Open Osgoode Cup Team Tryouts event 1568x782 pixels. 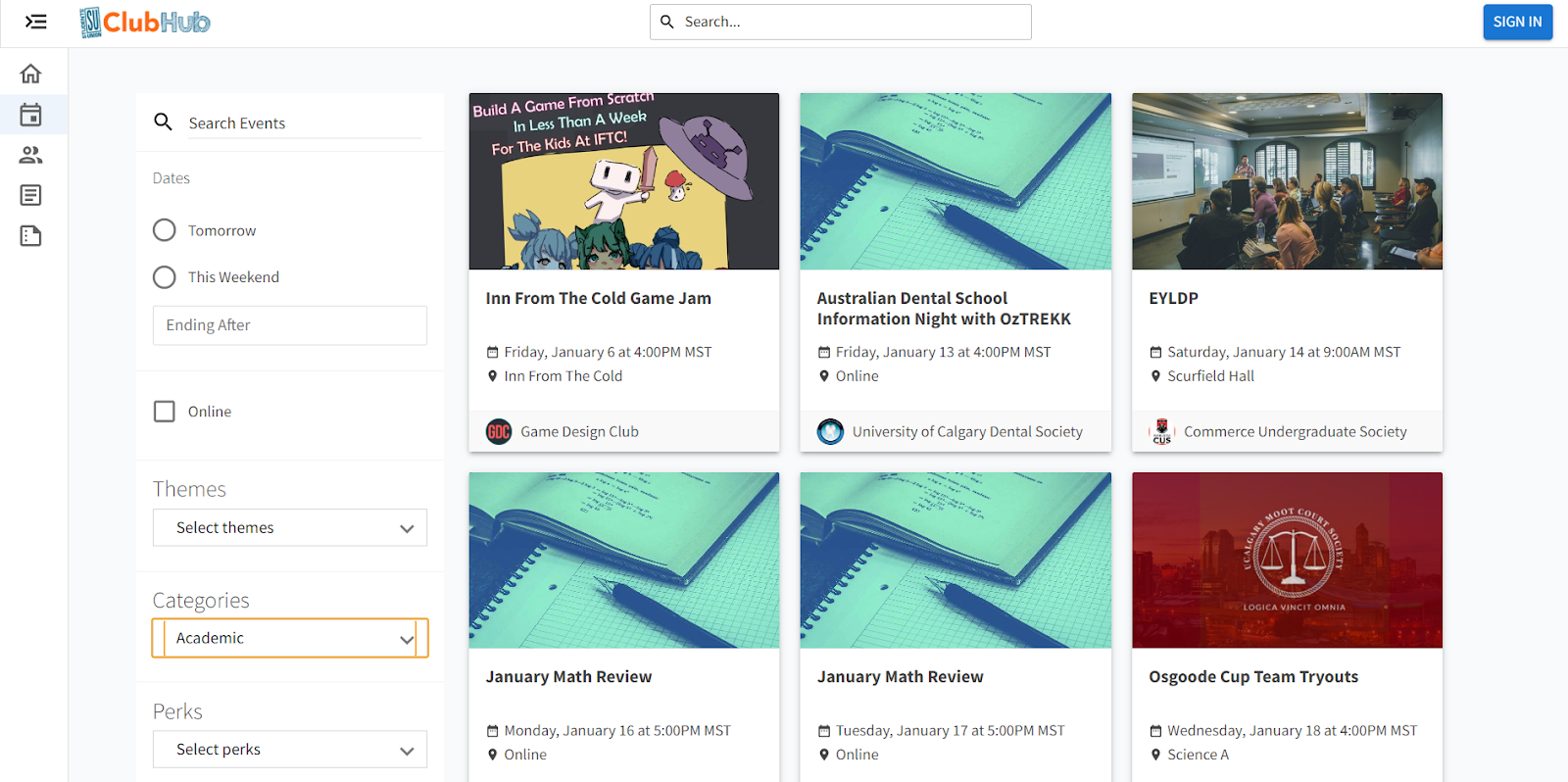[1253, 677]
